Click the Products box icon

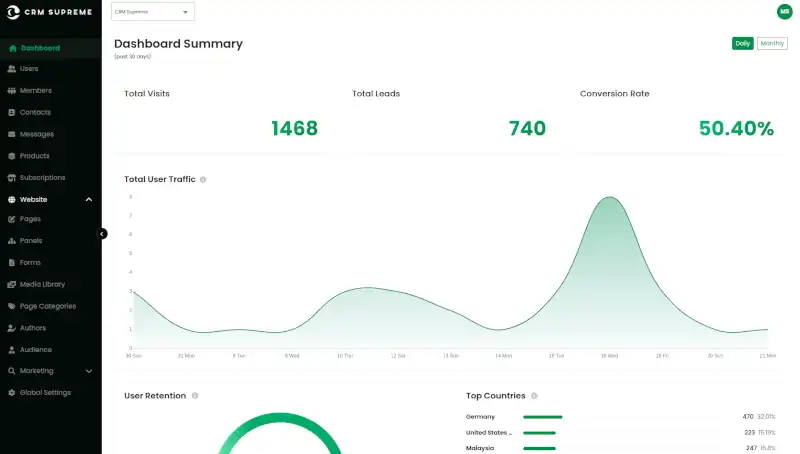pyautogui.click(x=12, y=156)
